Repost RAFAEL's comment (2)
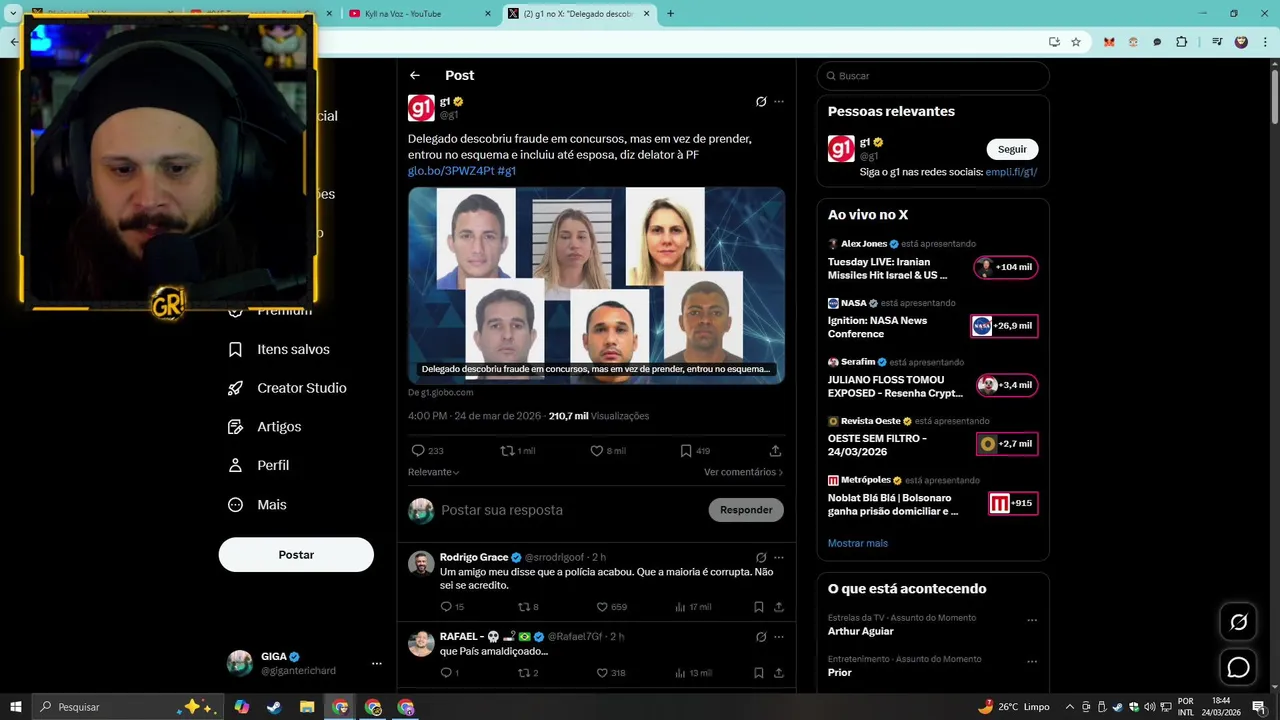The image size is (1280, 720). pyautogui.click(x=528, y=673)
